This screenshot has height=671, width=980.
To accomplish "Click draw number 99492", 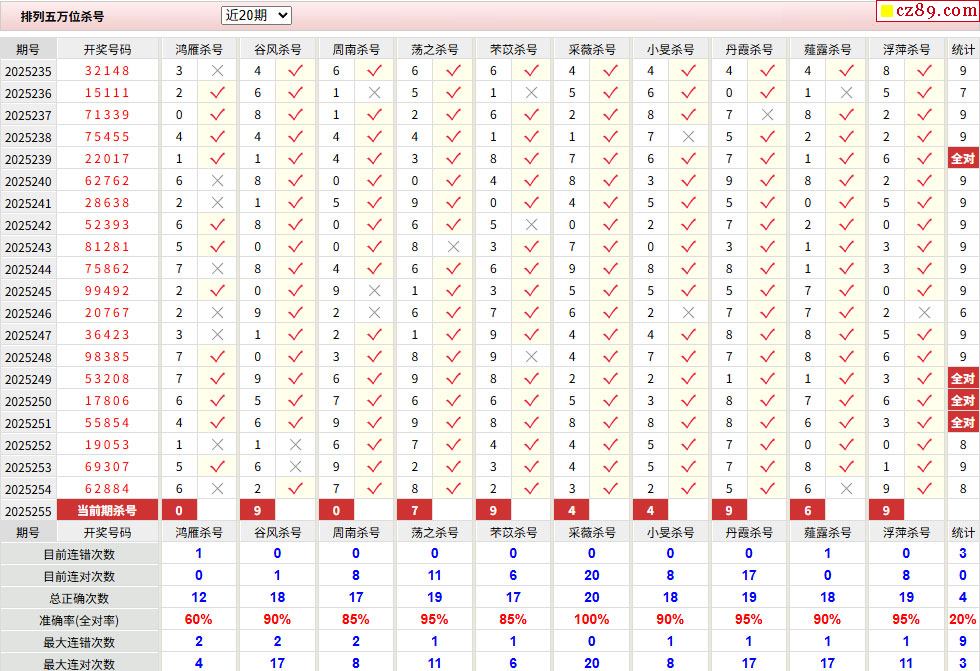I will tap(108, 291).
